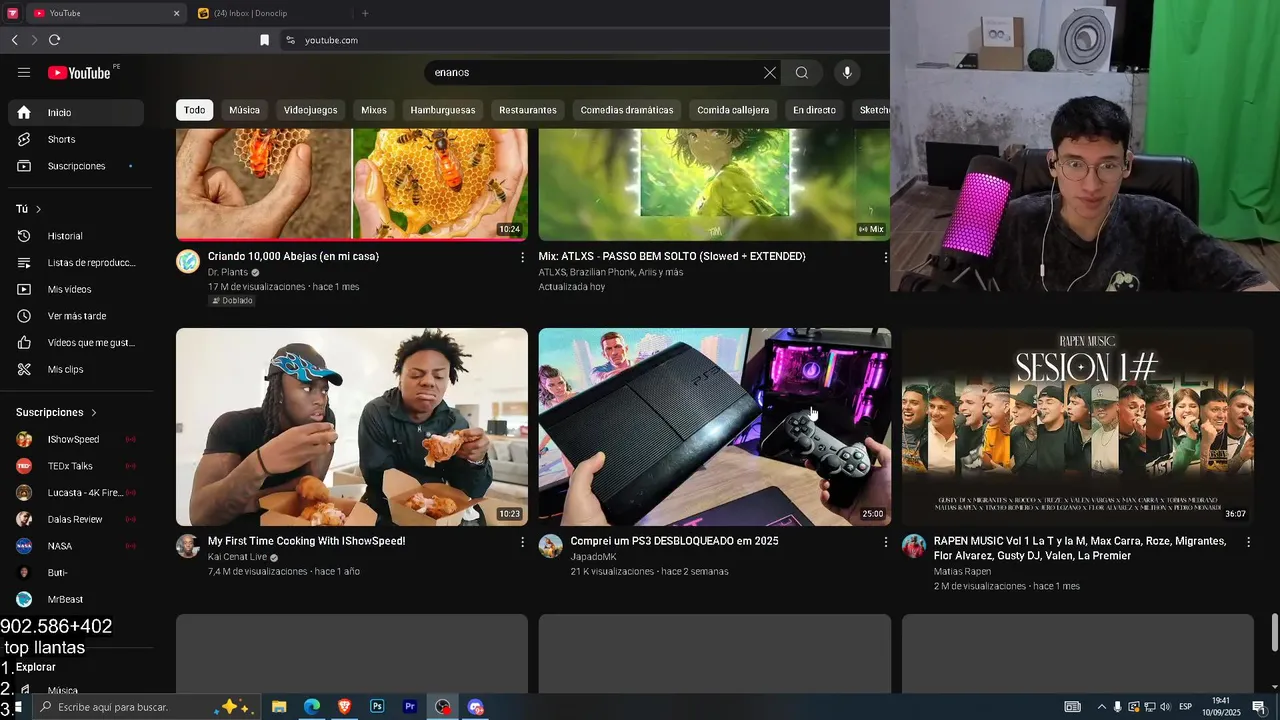Select the Restaurantes filter chip
This screenshot has height=720, width=1280.
(x=528, y=110)
